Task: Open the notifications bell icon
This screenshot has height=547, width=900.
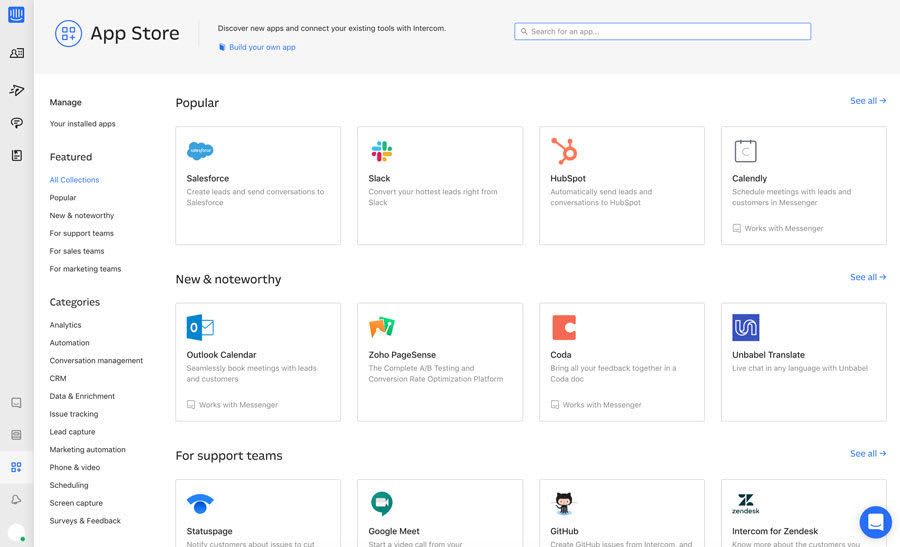Action: [x=16, y=499]
